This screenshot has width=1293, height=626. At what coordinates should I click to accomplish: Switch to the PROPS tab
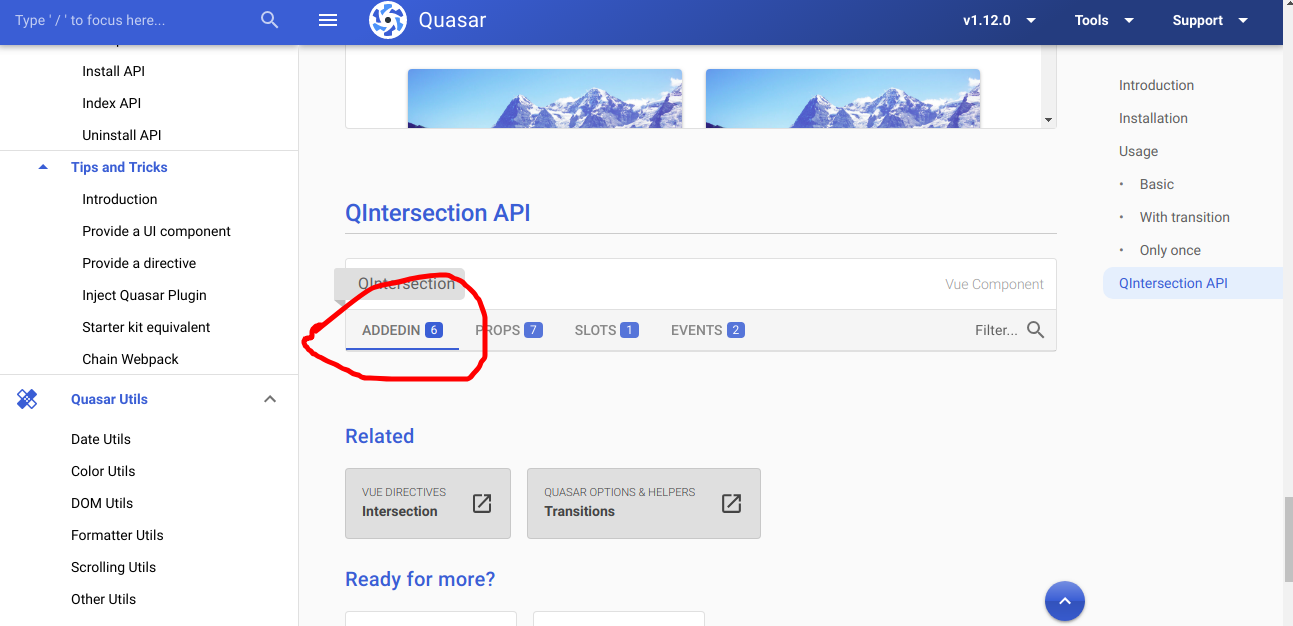pos(508,329)
